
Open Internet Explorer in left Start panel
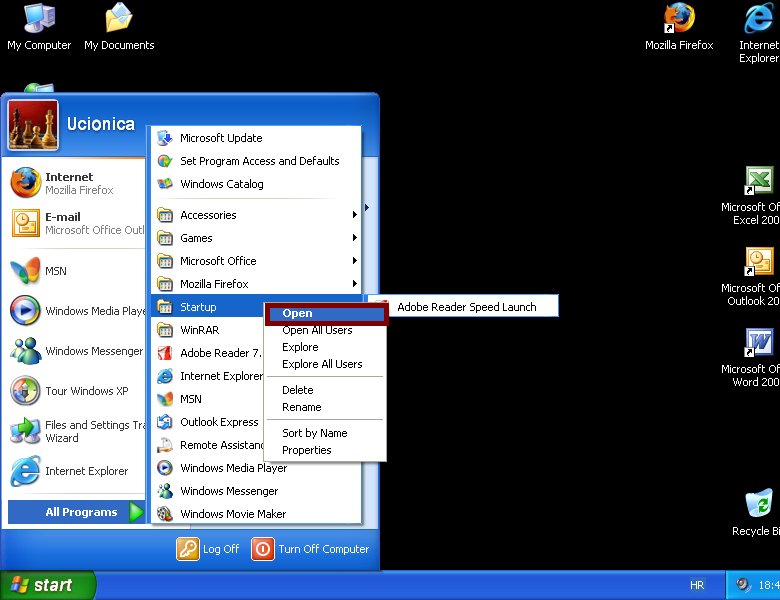coord(76,471)
